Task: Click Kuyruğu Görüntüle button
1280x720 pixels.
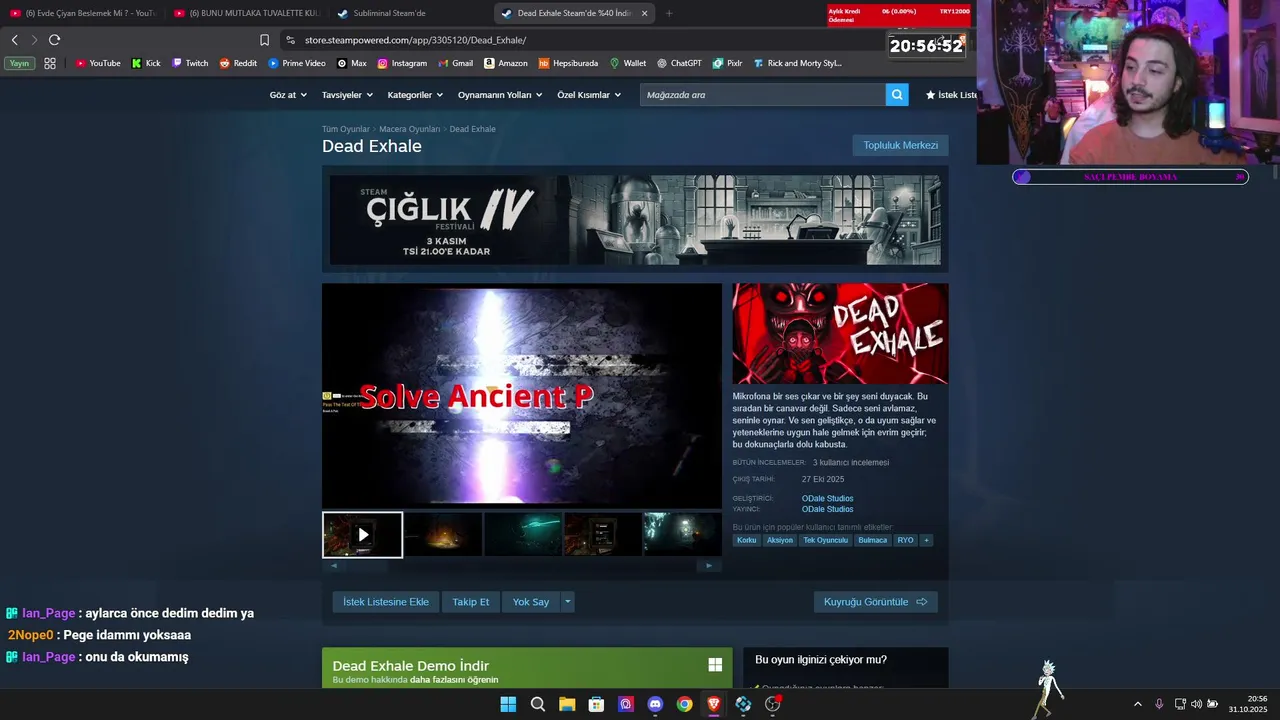Action: (x=875, y=602)
